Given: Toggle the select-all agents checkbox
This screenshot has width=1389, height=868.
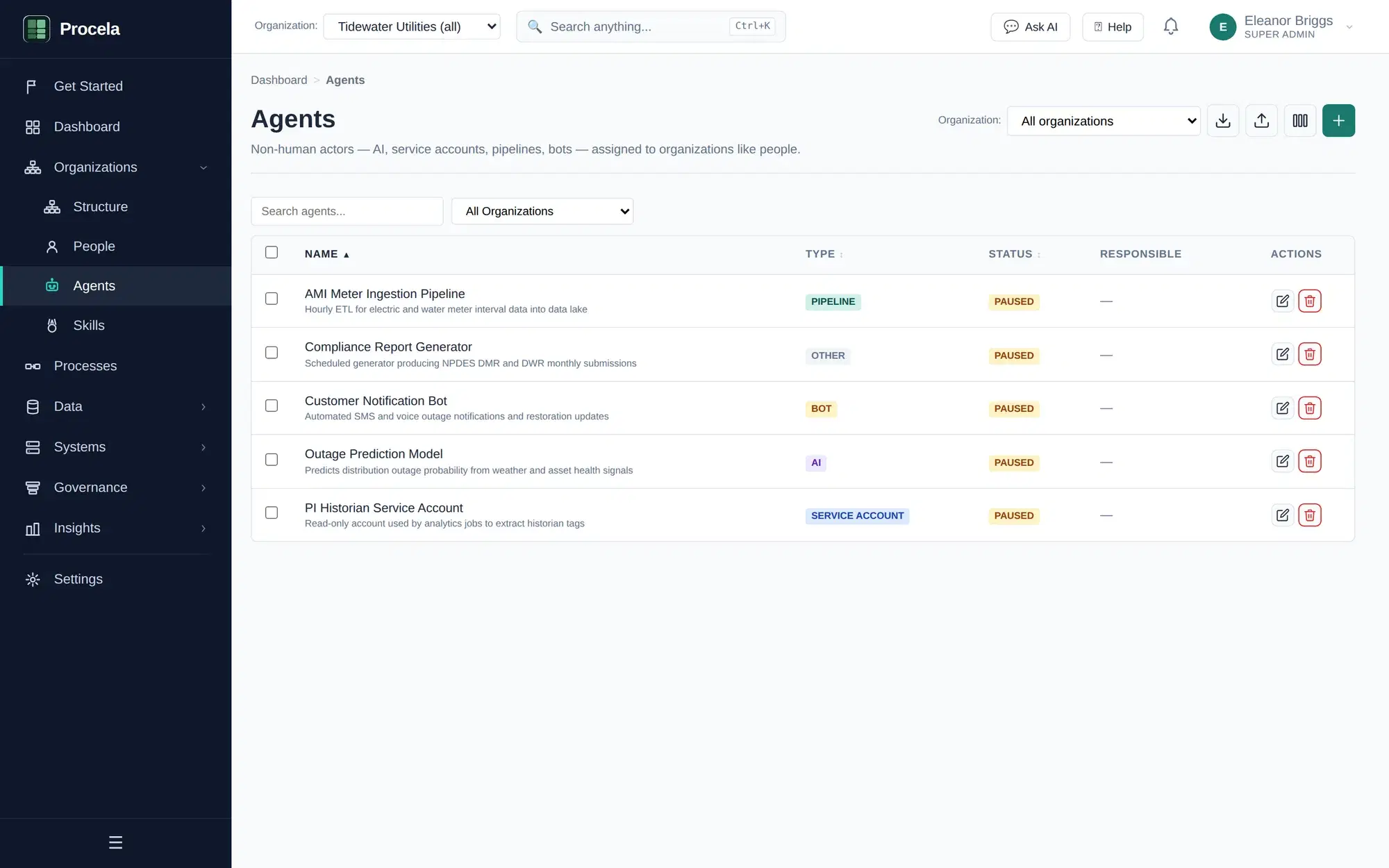Looking at the screenshot, I should click(x=272, y=252).
